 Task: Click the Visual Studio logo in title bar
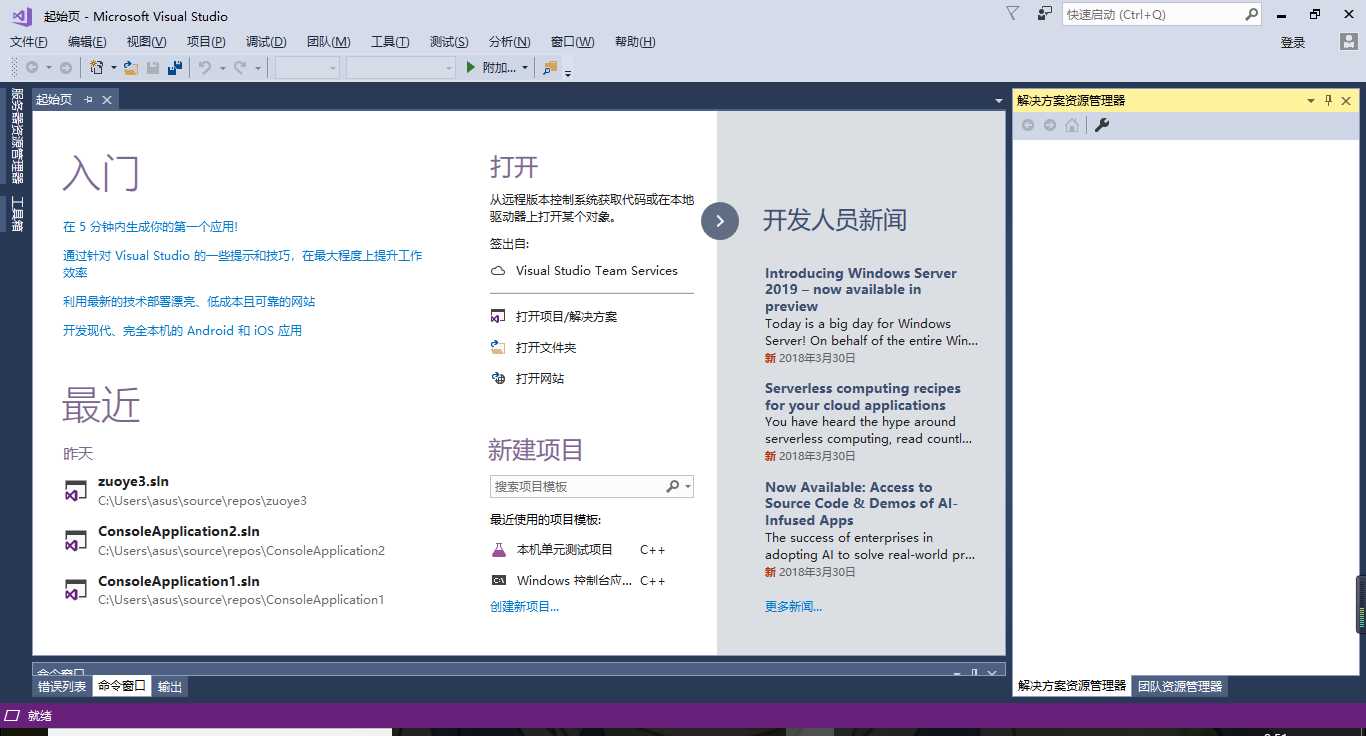[x=22, y=15]
